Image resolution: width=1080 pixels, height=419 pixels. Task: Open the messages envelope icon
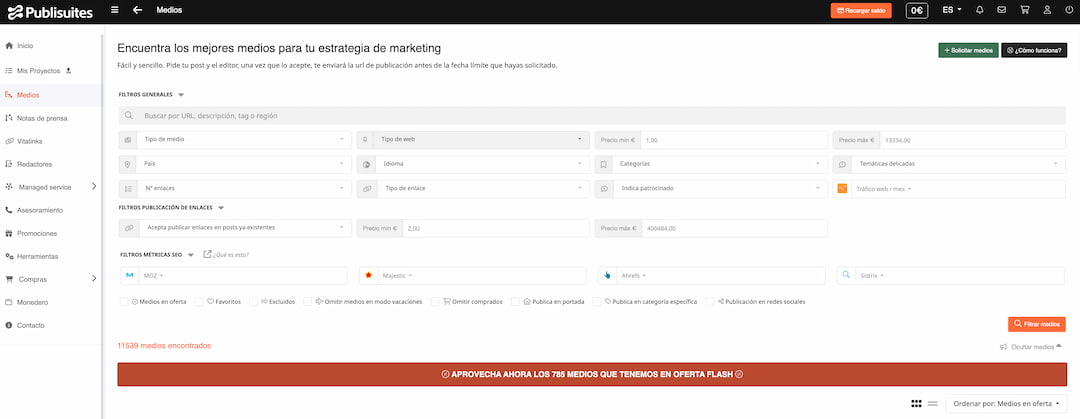click(1001, 10)
